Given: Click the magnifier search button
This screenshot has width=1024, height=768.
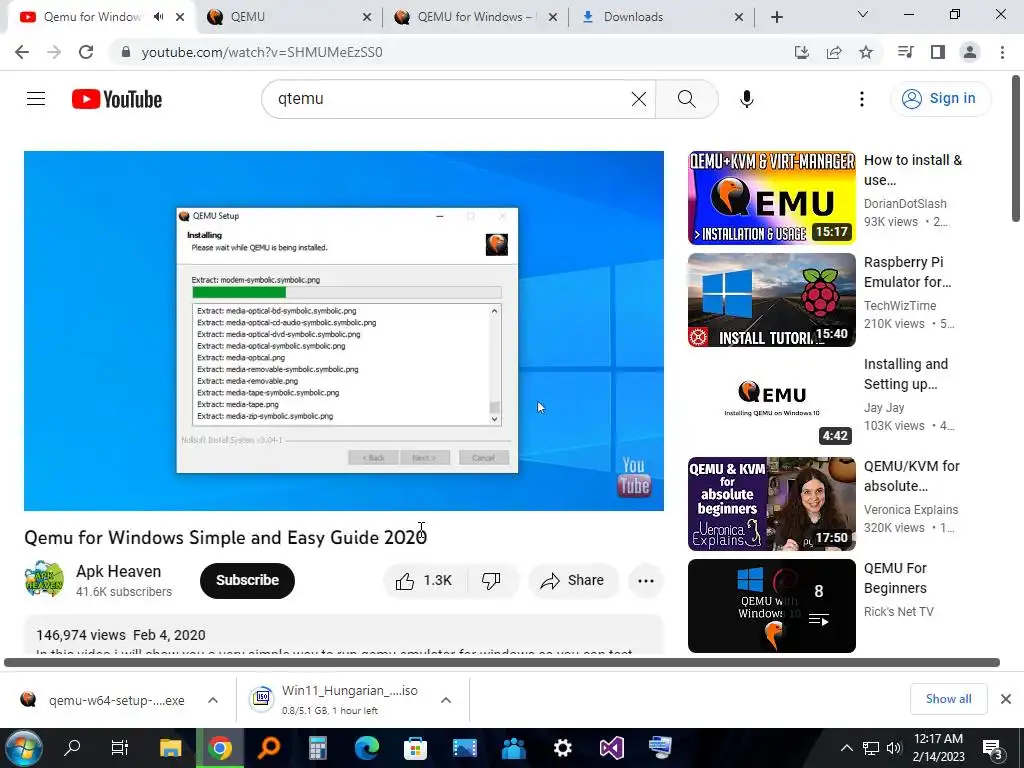Looking at the screenshot, I should pos(686,99).
